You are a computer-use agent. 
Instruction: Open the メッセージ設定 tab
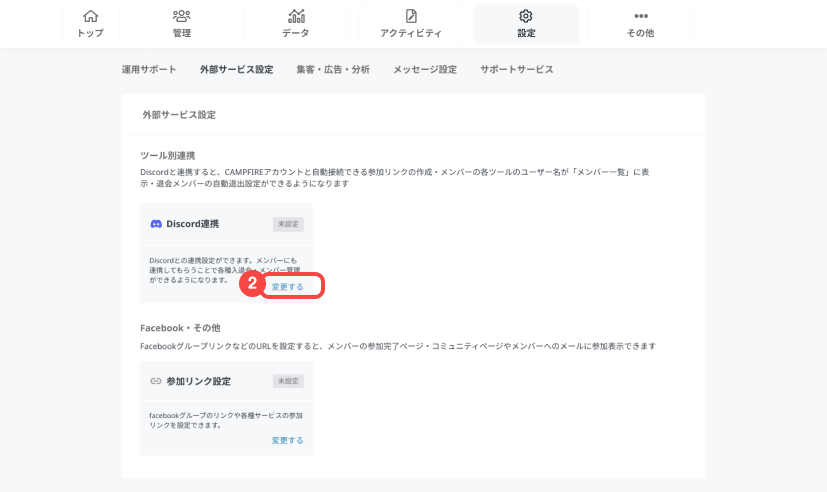(425, 70)
